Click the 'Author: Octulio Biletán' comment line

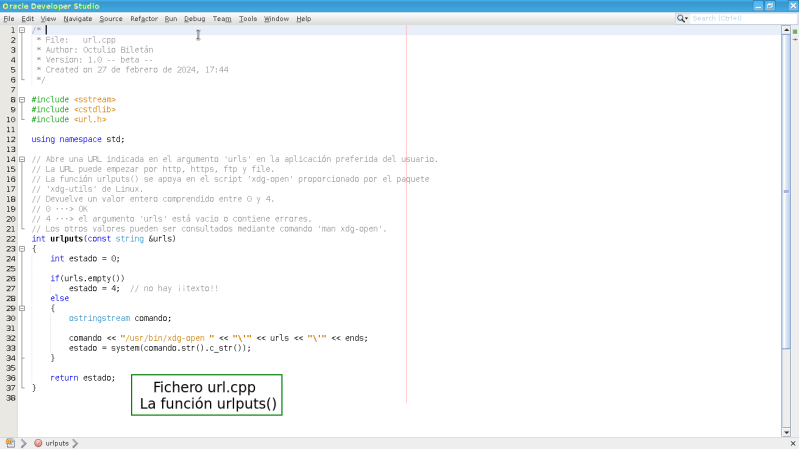95,50
